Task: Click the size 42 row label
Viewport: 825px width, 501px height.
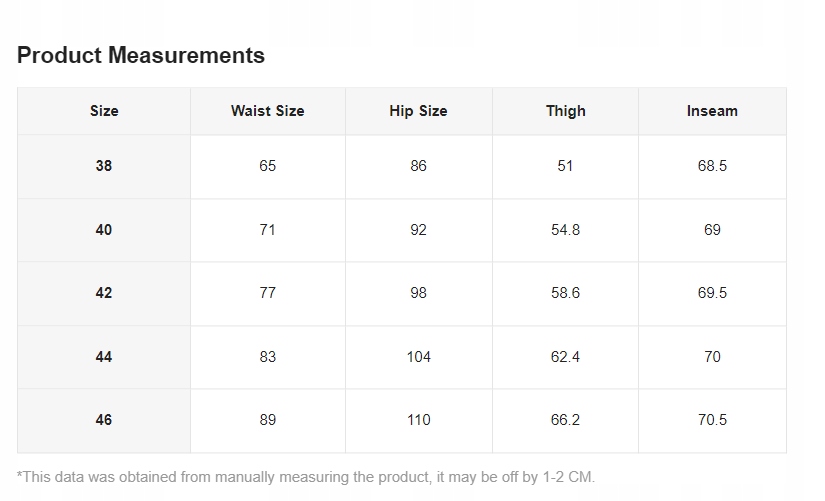Action: click(x=104, y=293)
